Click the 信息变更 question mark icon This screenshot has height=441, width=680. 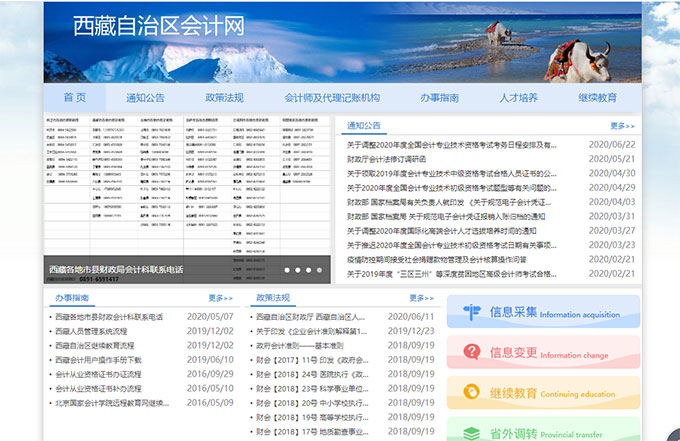470,352
